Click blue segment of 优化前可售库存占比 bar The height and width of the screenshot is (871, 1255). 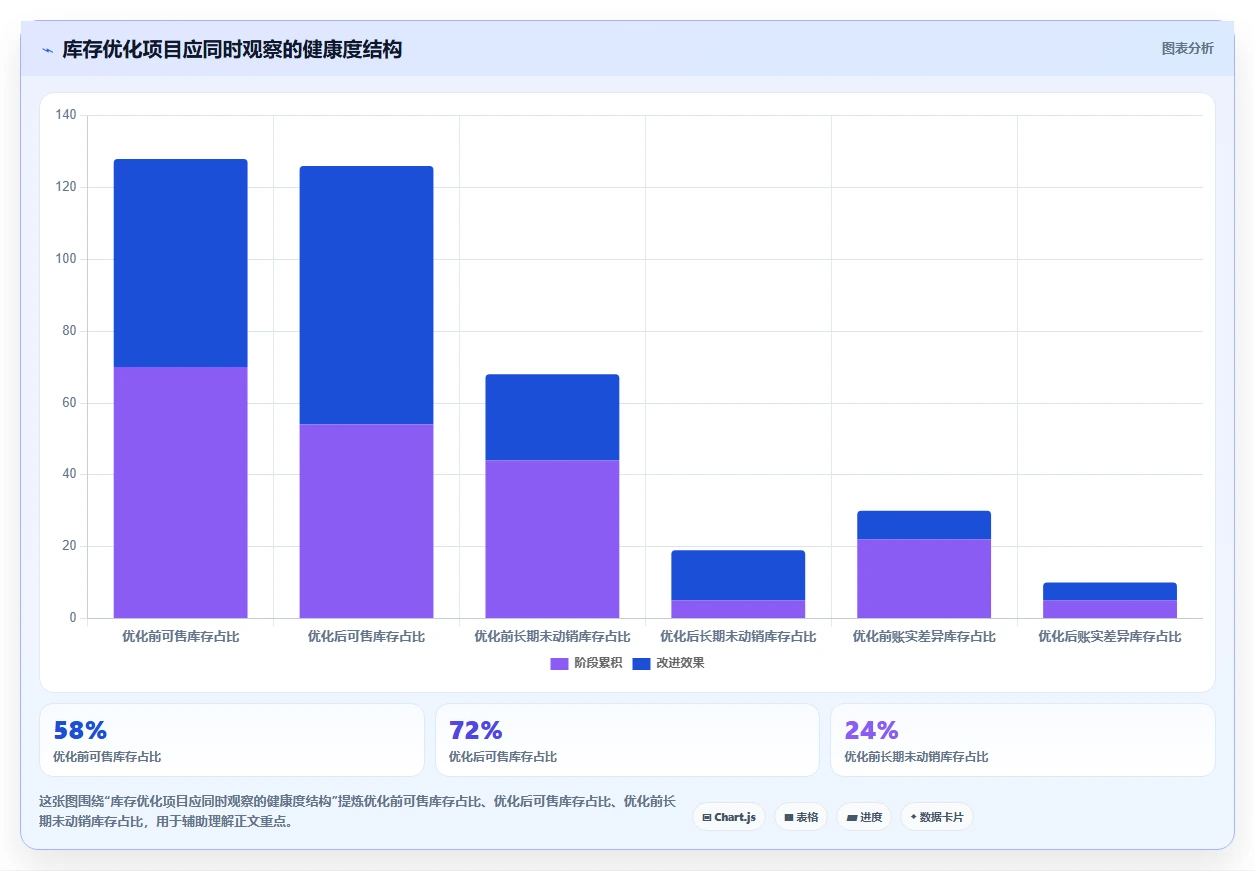[181, 263]
